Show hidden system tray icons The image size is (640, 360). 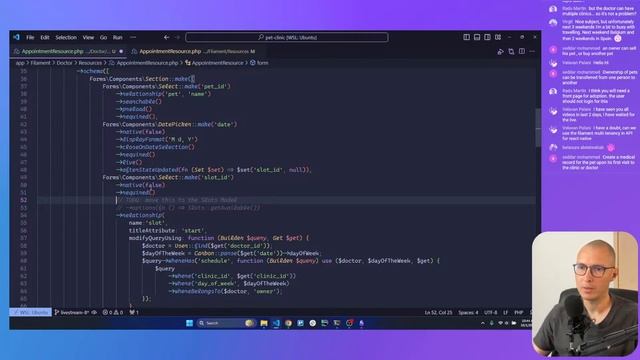pos(483,323)
